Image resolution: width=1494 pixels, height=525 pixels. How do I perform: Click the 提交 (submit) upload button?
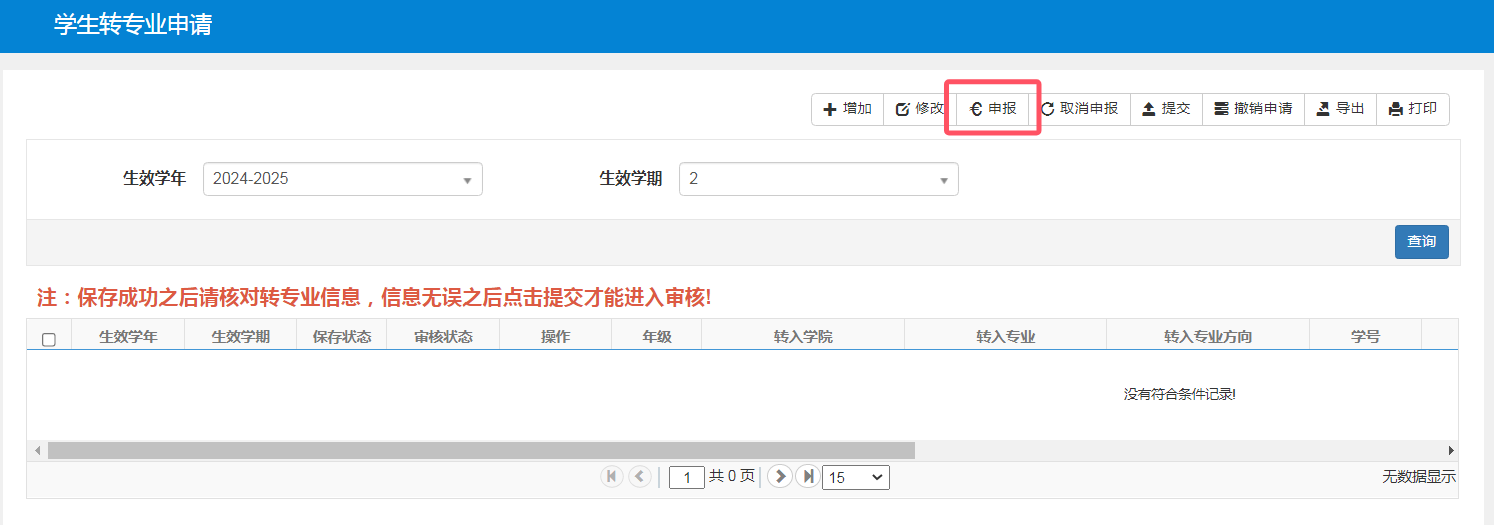pos(1166,109)
